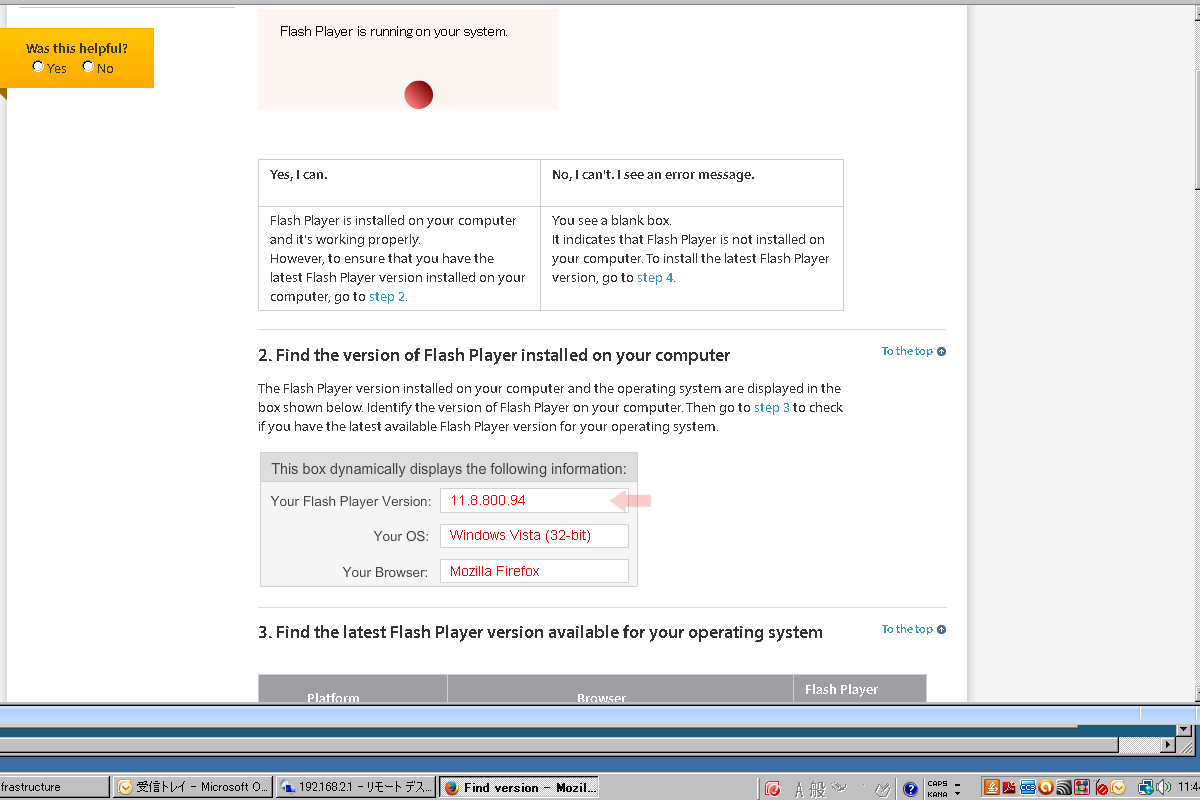Switch to the Microsoft Outlook 受信トレイ window
Viewport: 1200px width, 800px height.
pos(193,787)
